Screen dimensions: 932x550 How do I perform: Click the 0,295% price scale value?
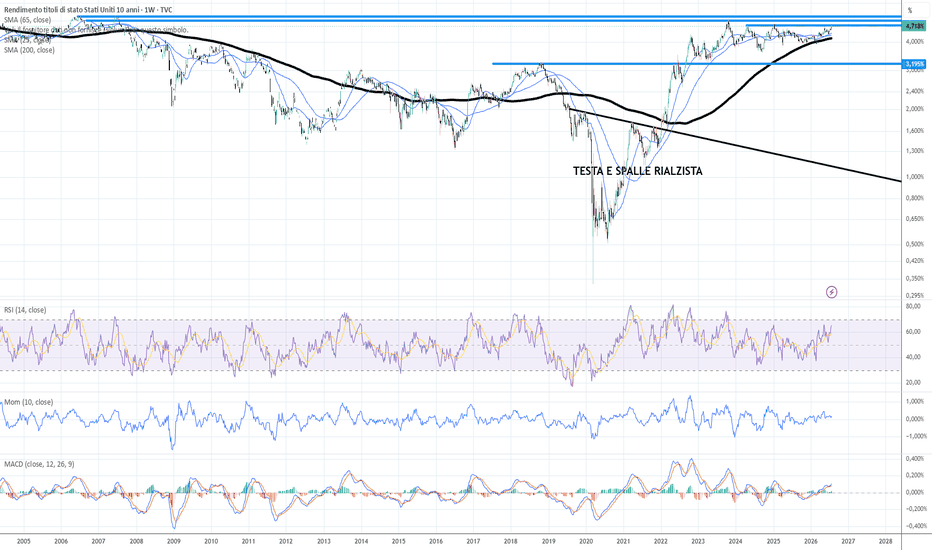pyautogui.click(x=915, y=295)
